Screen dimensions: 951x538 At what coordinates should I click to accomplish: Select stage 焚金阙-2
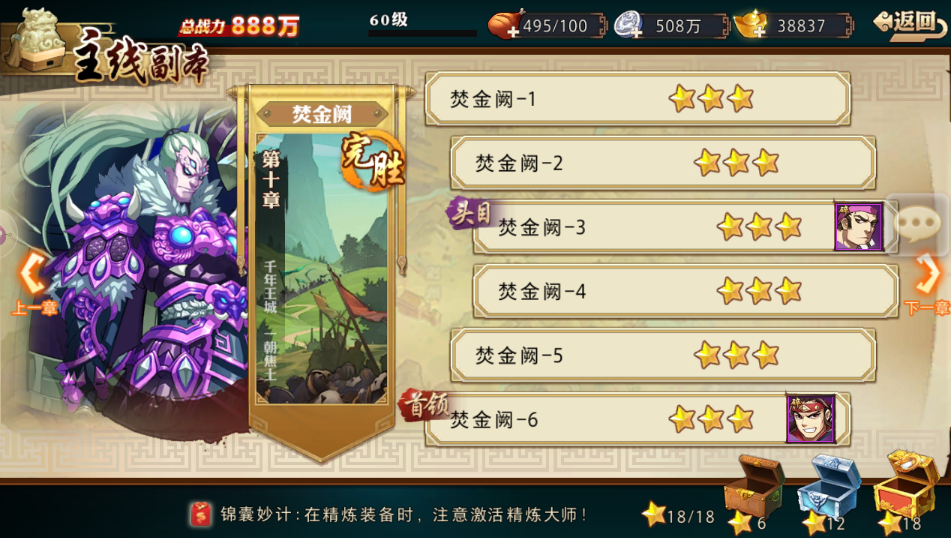[663, 163]
